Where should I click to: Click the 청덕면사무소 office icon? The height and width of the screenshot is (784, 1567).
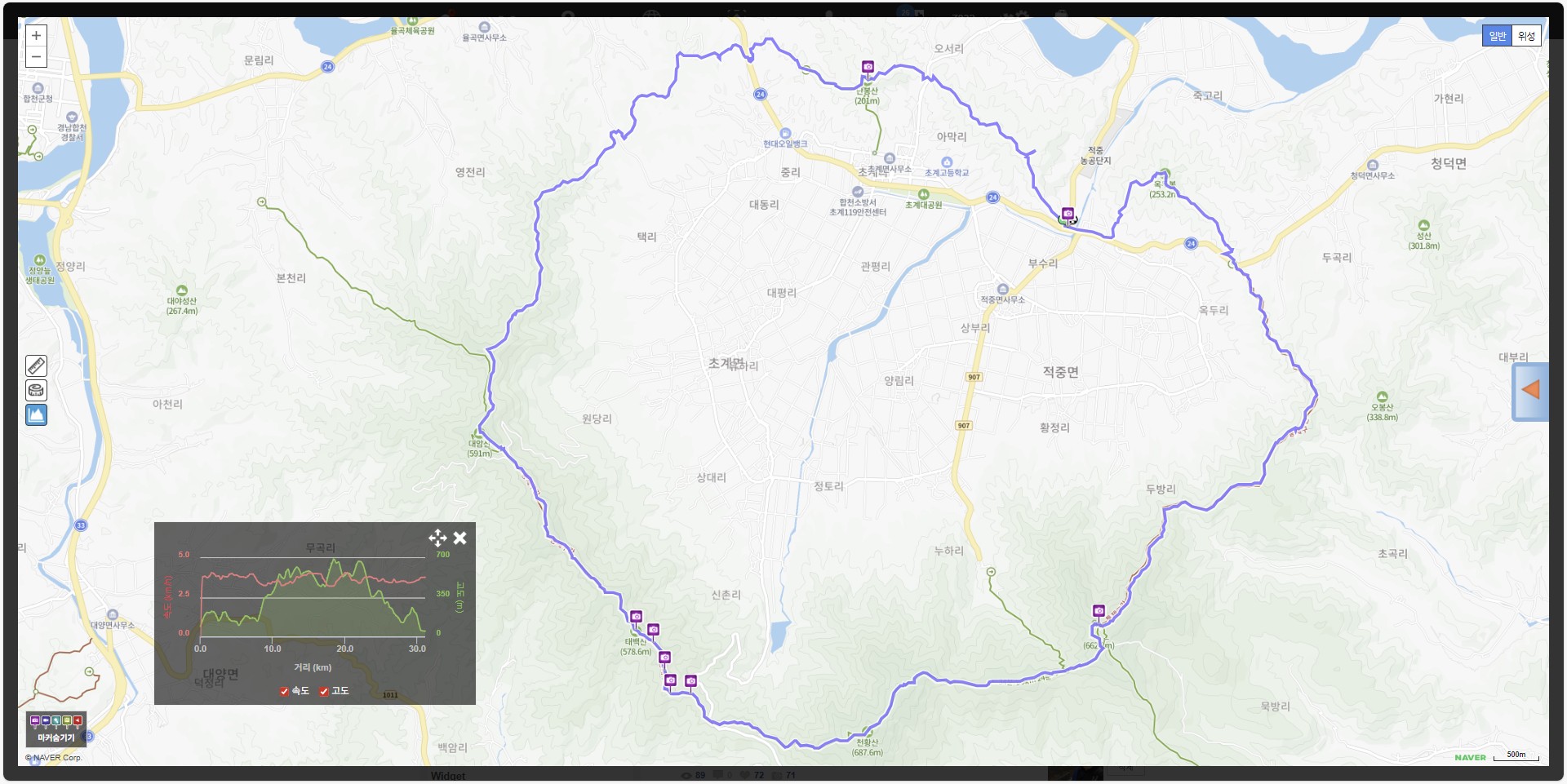1373,165
